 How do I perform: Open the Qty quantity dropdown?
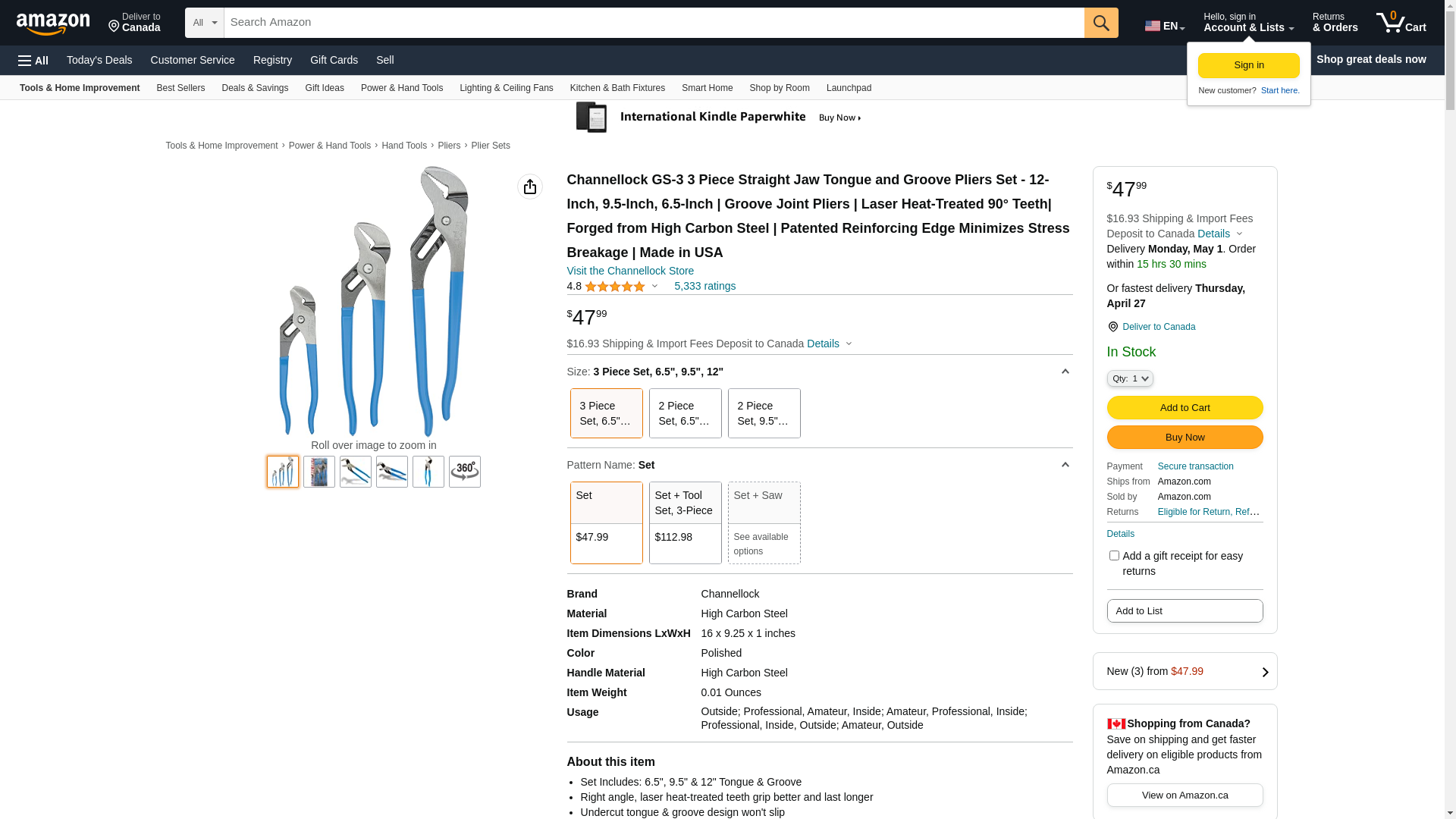(x=1130, y=378)
